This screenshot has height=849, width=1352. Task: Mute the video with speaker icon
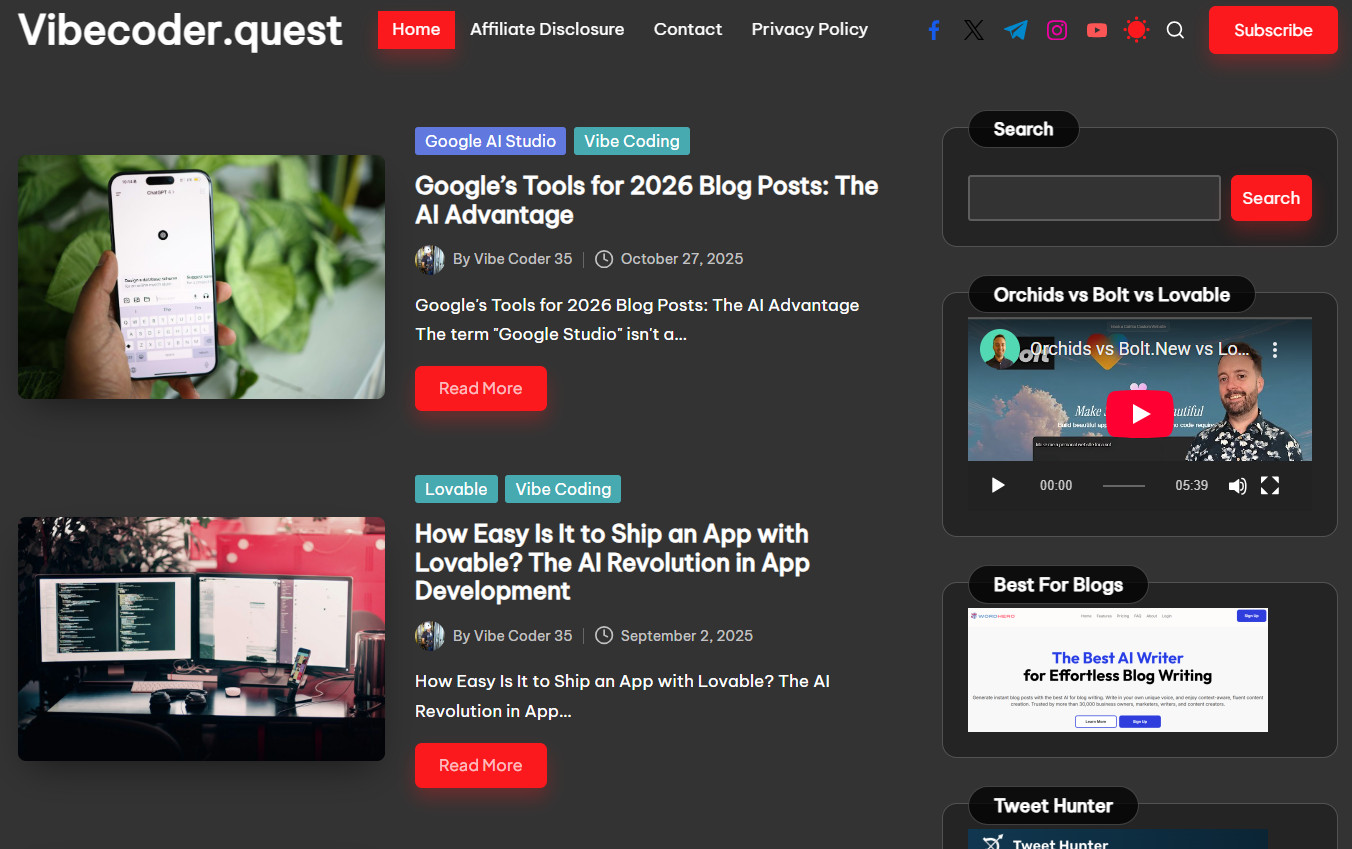(1237, 486)
